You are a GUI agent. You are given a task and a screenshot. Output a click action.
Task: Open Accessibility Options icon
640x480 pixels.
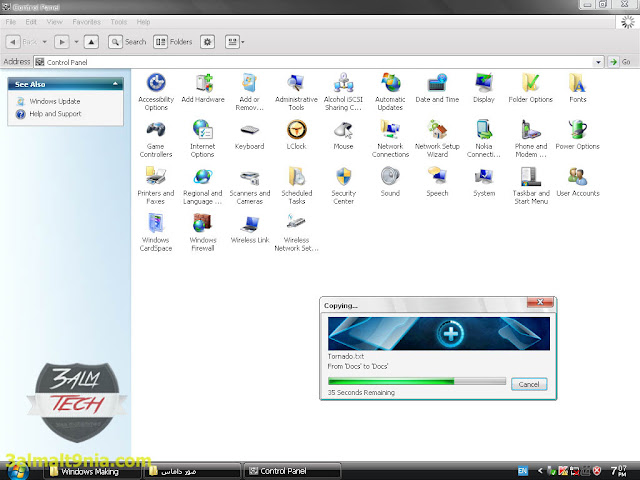[x=156, y=92]
